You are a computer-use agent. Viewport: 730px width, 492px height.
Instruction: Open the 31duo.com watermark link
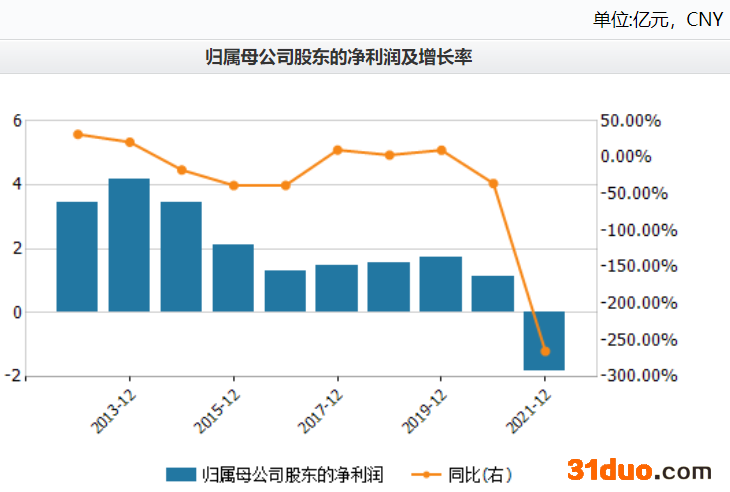[x=640, y=470]
